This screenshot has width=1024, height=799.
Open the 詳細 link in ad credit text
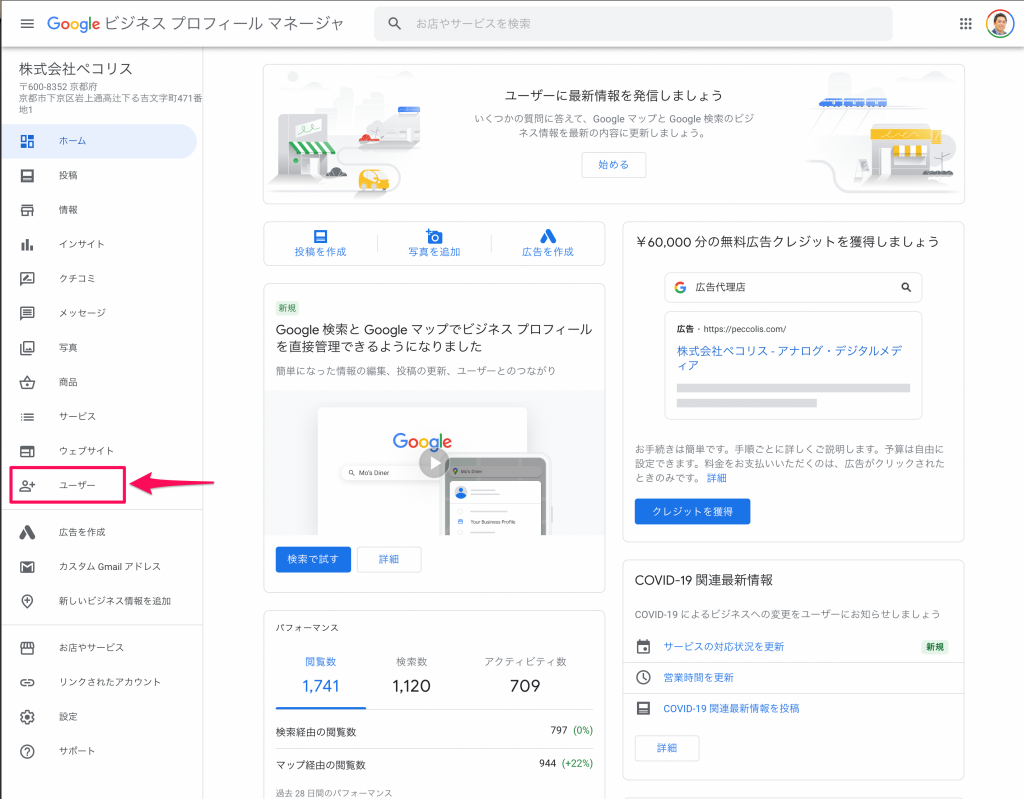click(716, 478)
